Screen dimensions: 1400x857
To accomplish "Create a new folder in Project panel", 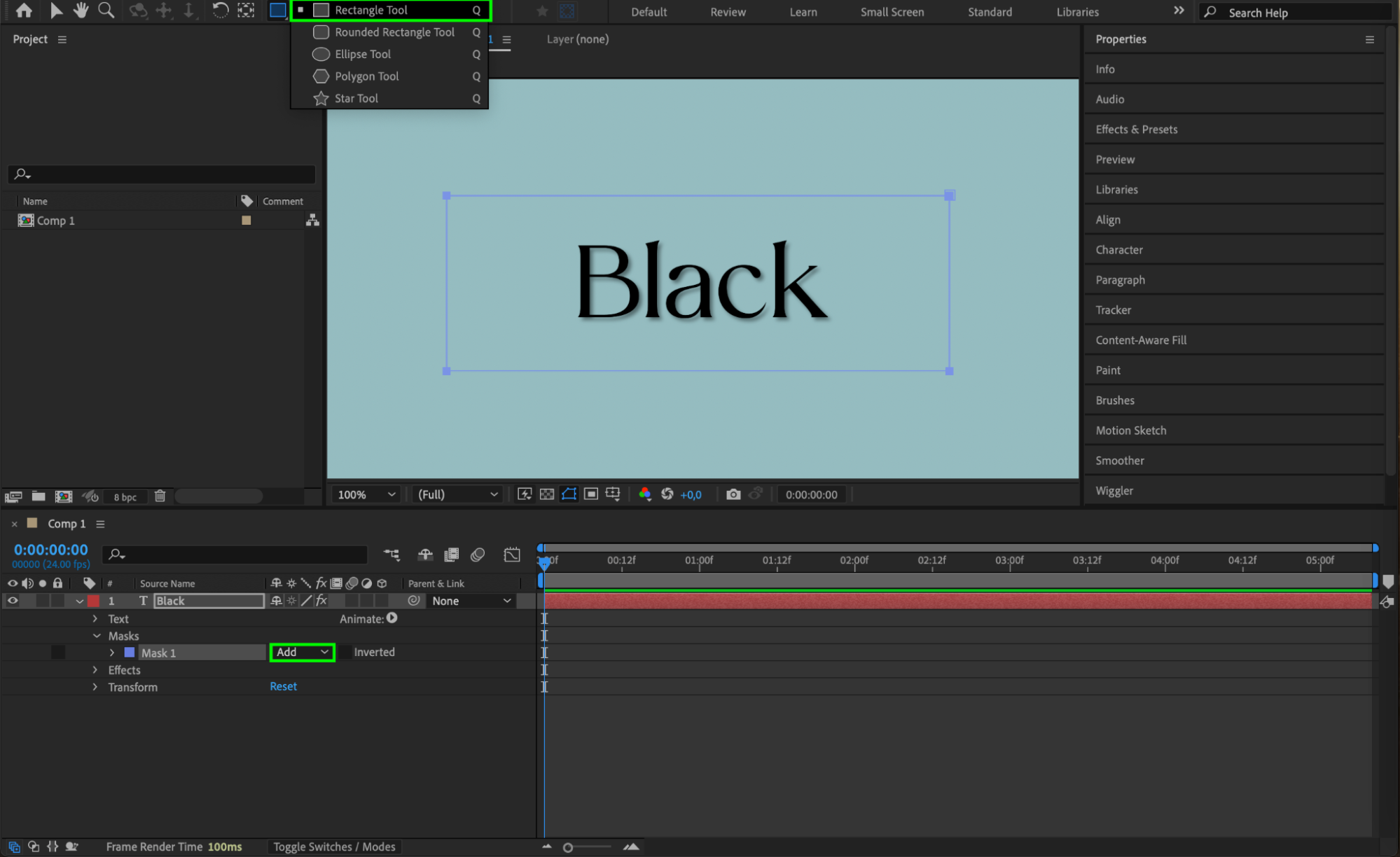I will [39, 496].
